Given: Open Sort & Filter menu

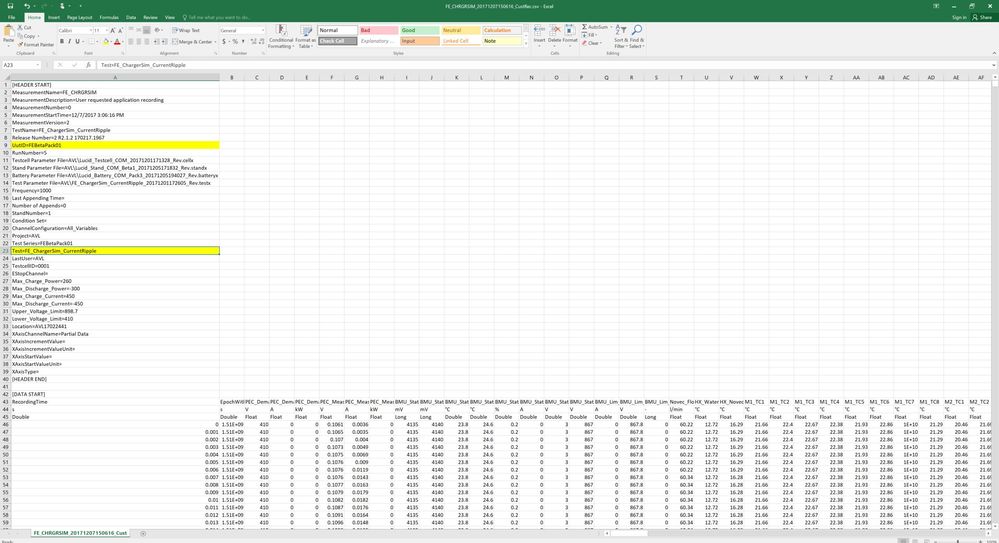Looking at the screenshot, I should pyautogui.click(x=621, y=37).
